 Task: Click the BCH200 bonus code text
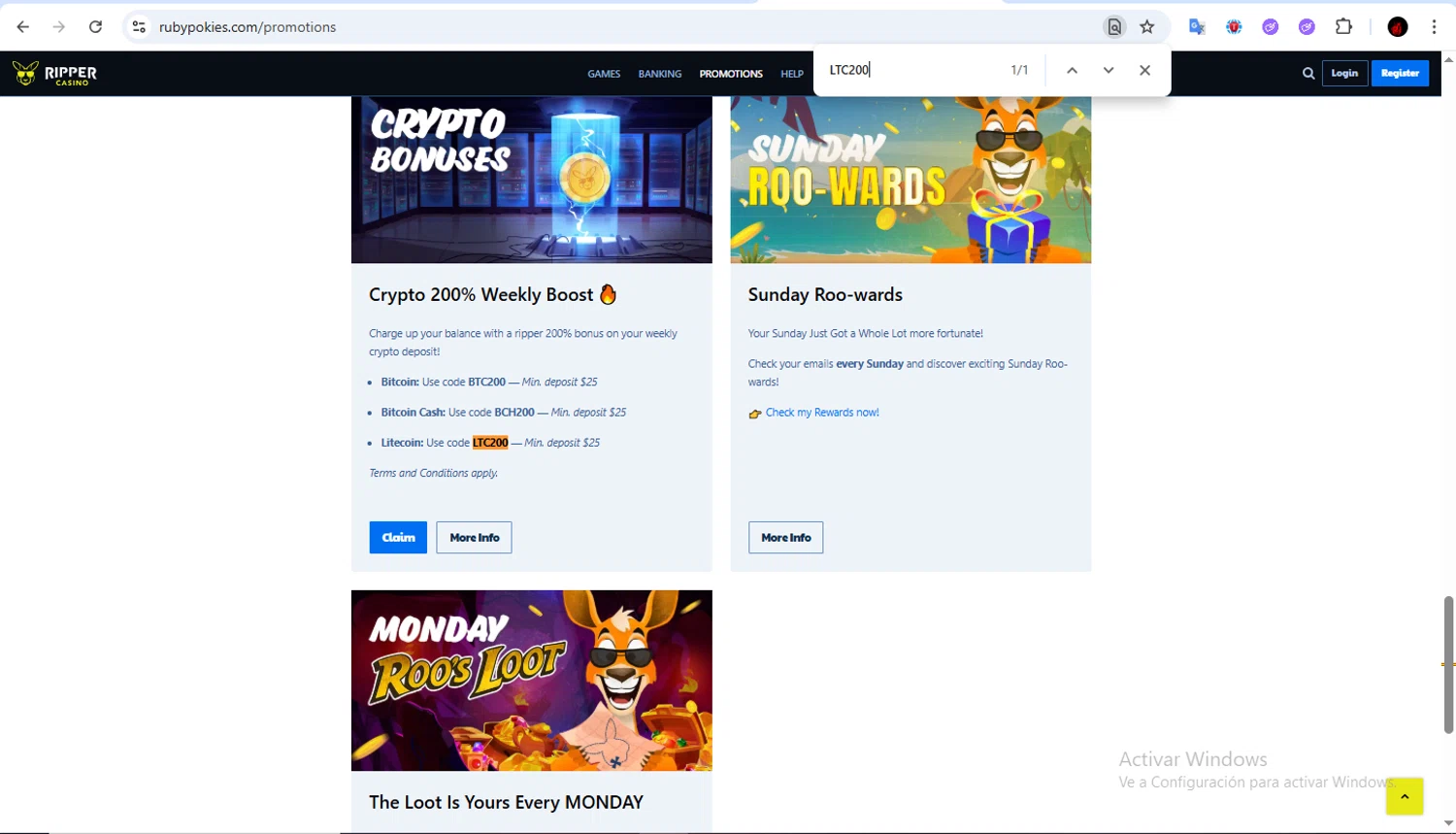pos(514,413)
